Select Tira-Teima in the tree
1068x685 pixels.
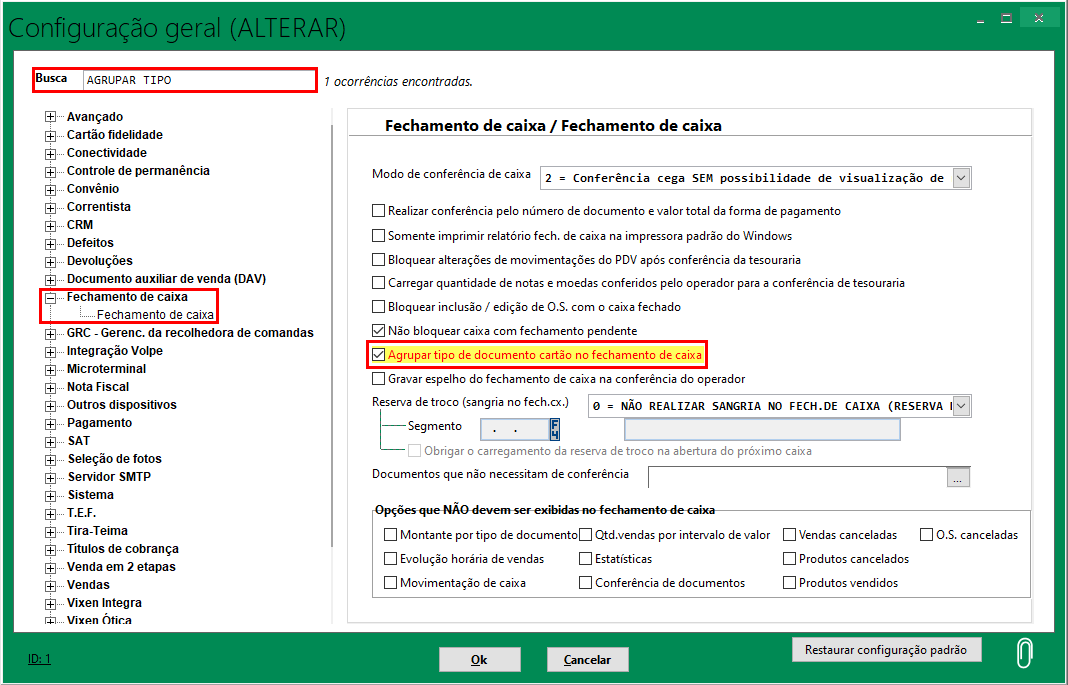(x=97, y=530)
